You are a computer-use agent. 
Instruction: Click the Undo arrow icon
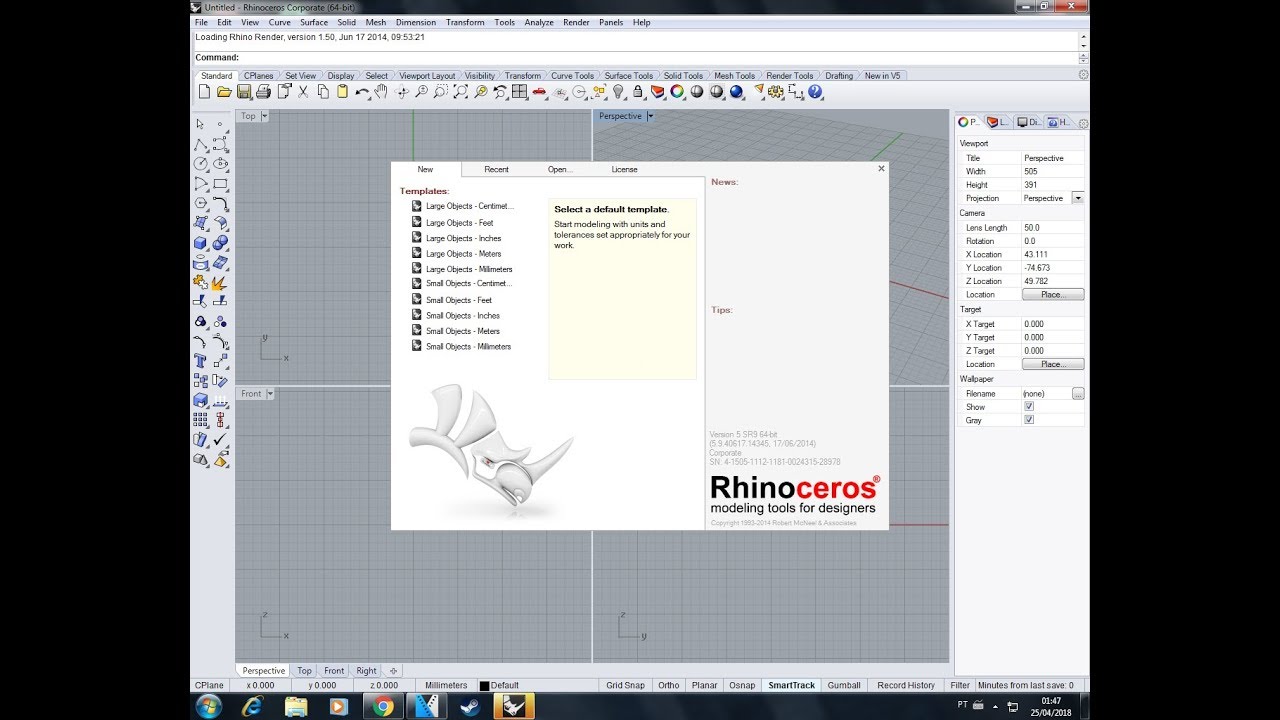[362, 92]
